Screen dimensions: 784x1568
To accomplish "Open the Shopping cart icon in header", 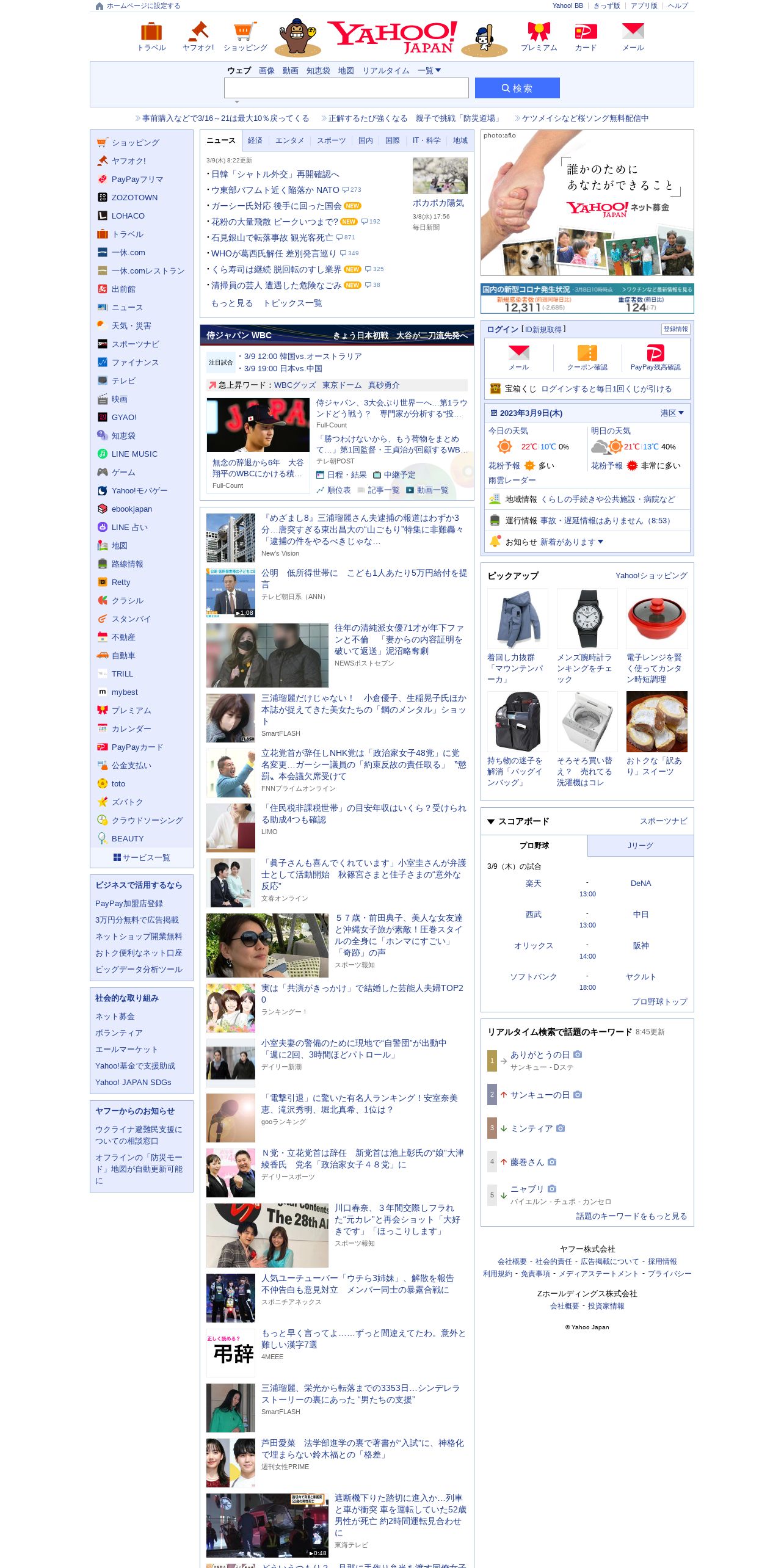I will (x=245, y=32).
